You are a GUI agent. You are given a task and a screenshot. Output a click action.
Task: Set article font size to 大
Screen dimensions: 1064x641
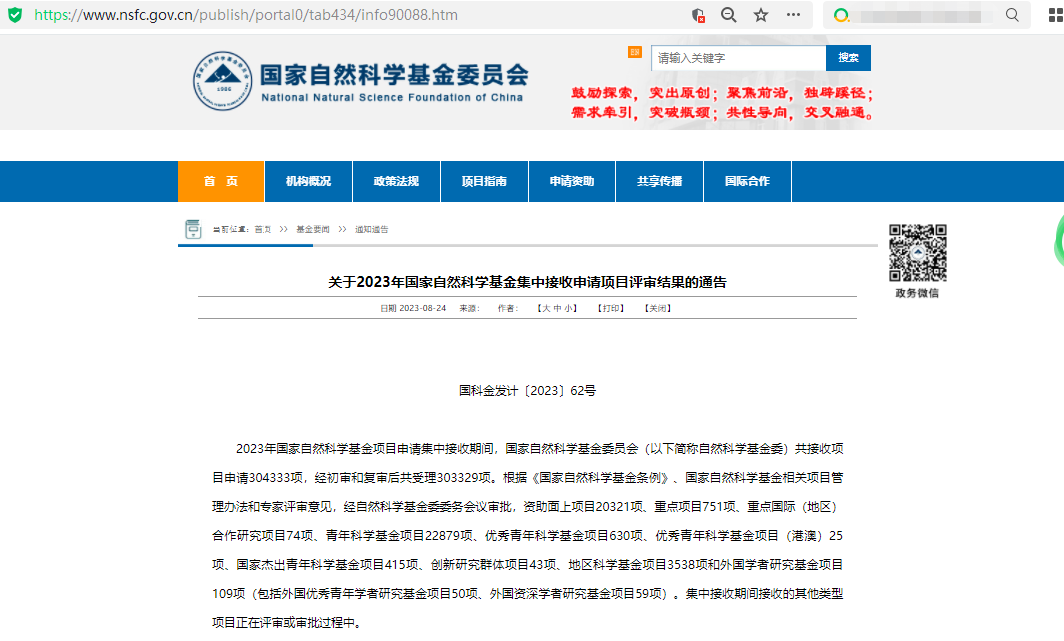pos(546,308)
